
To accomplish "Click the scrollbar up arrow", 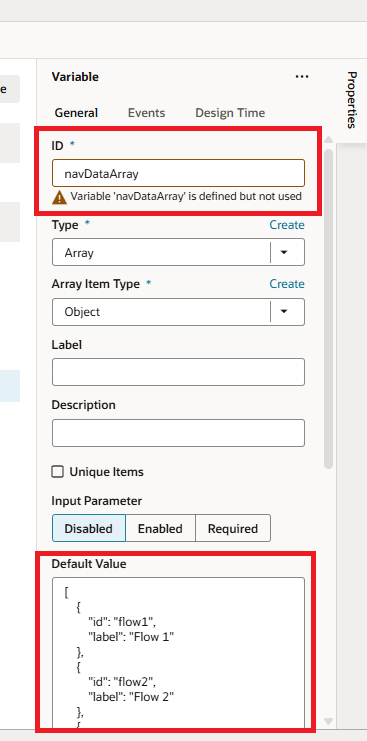I will (329, 140).
